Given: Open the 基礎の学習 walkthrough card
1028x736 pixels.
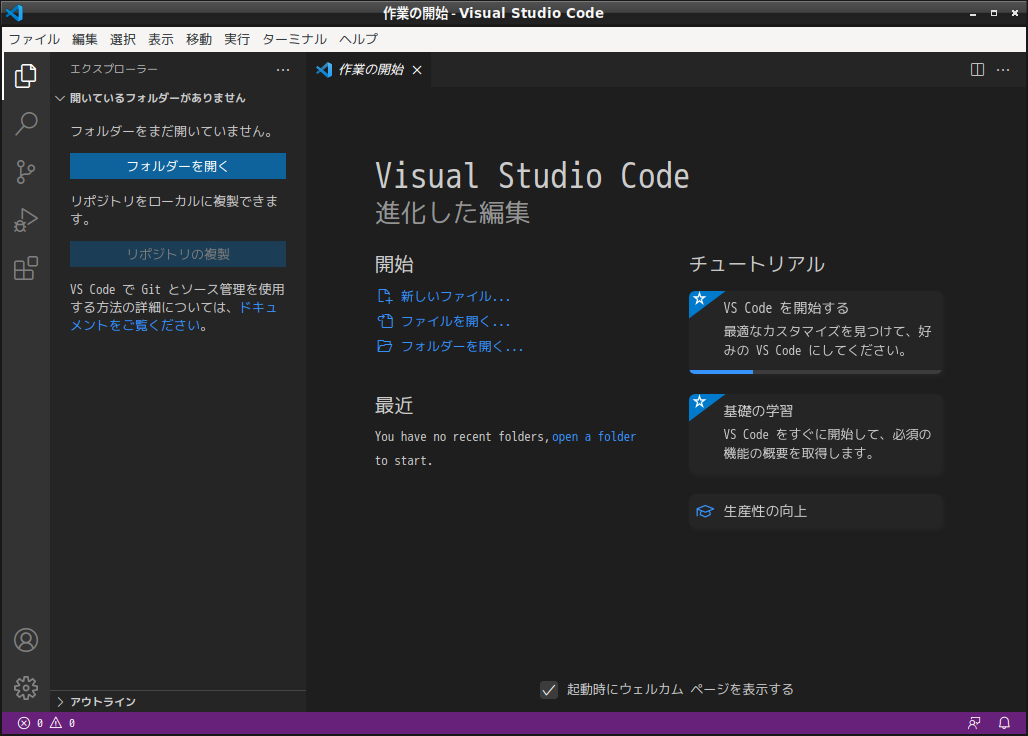Looking at the screenshot, I should [816, 435].
